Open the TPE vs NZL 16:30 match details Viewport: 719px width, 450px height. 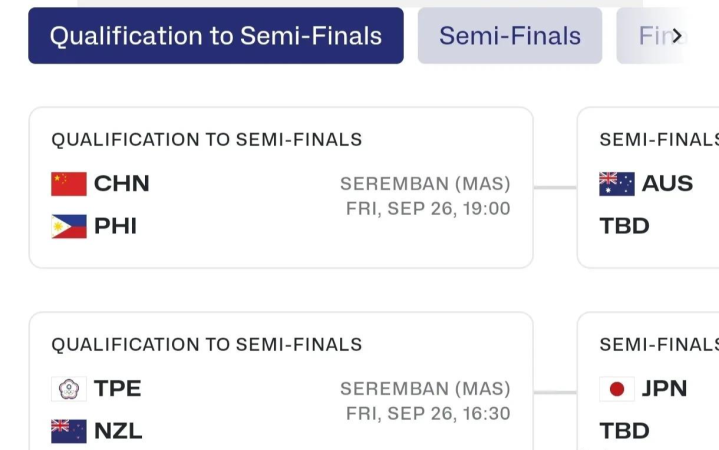tap(281, 381)
